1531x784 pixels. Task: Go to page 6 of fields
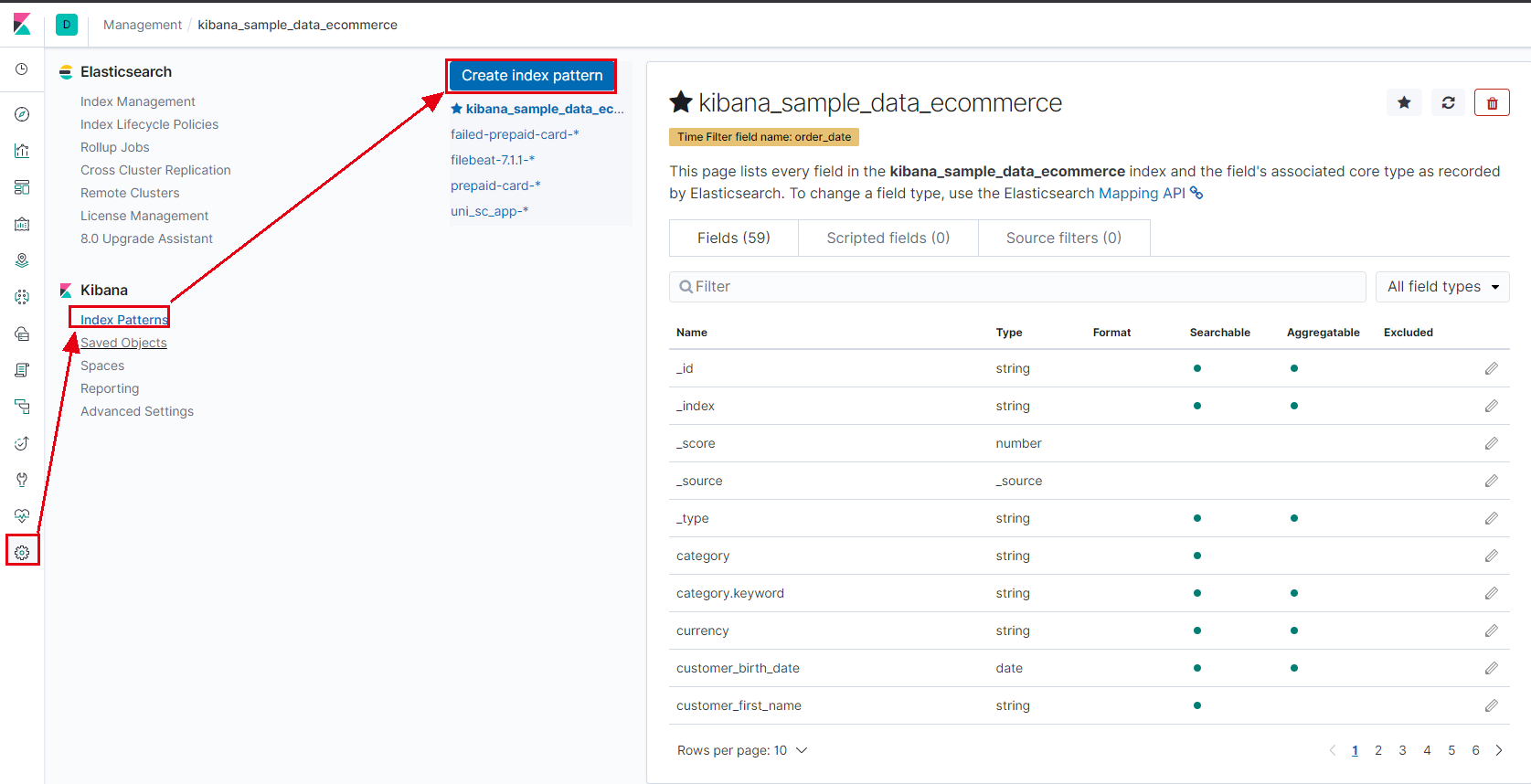[1475, 750]
